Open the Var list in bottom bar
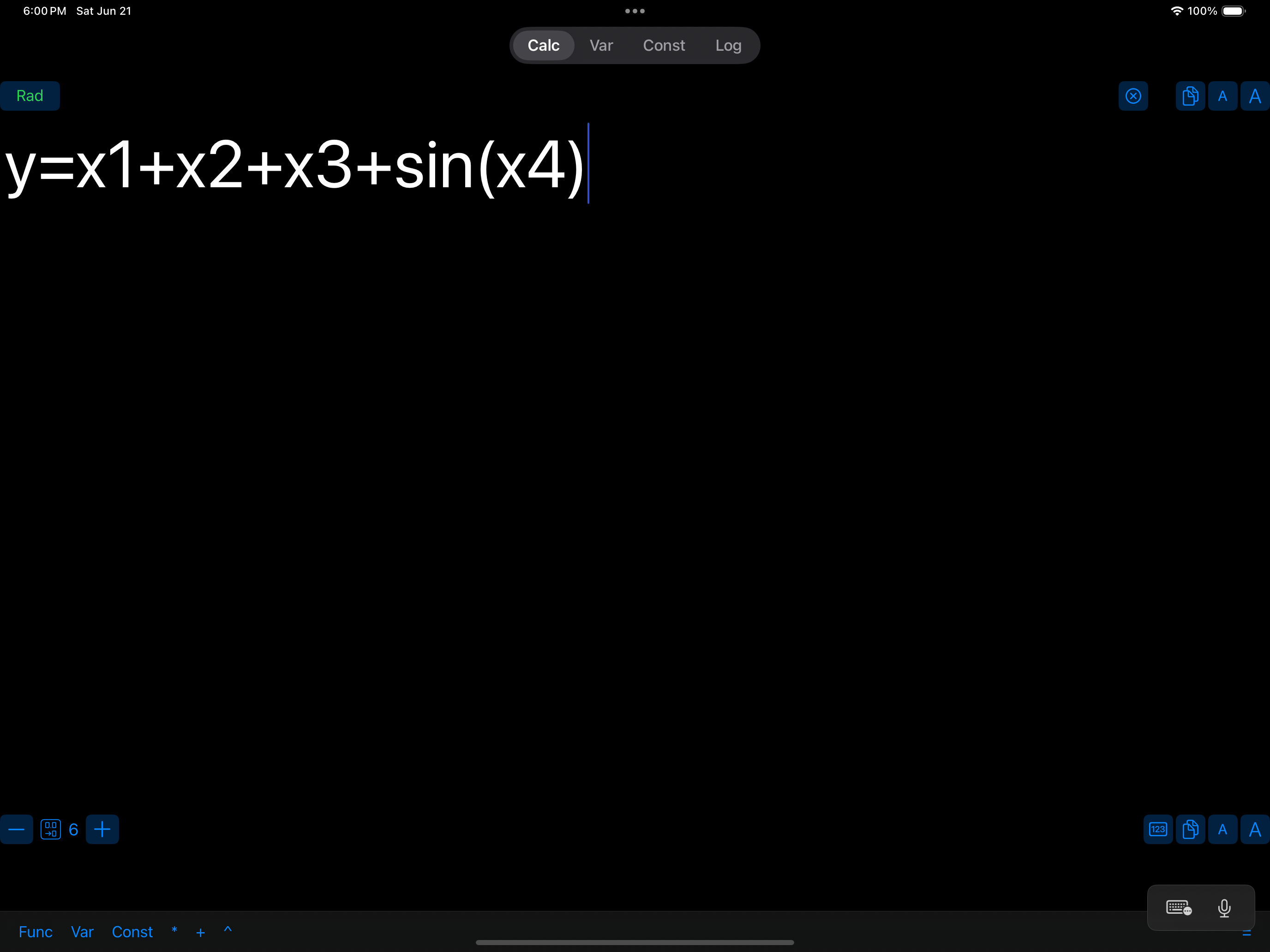Image resolution: width=1270 pixels, height=952 pixels. (x=82, y=932)
